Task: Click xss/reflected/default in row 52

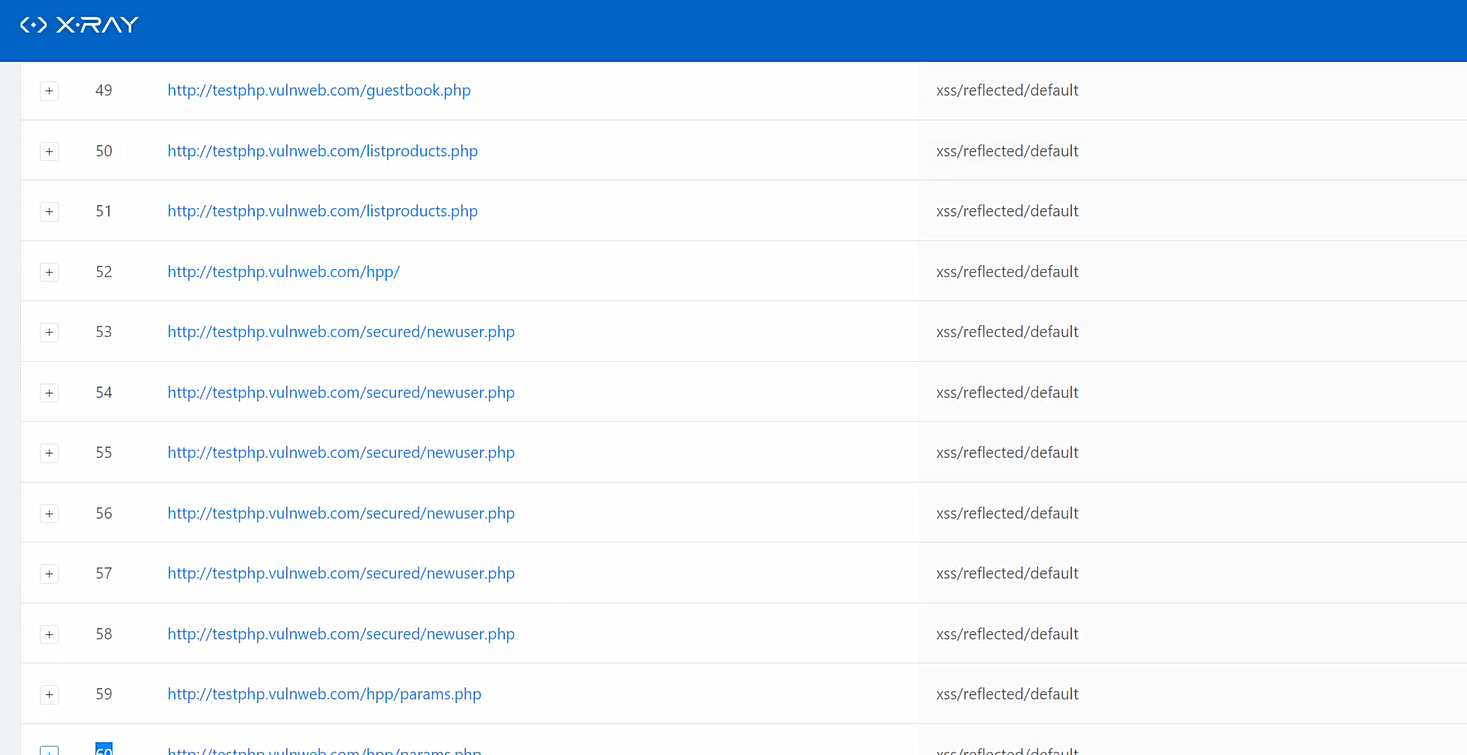Action: pos(1007,272)
